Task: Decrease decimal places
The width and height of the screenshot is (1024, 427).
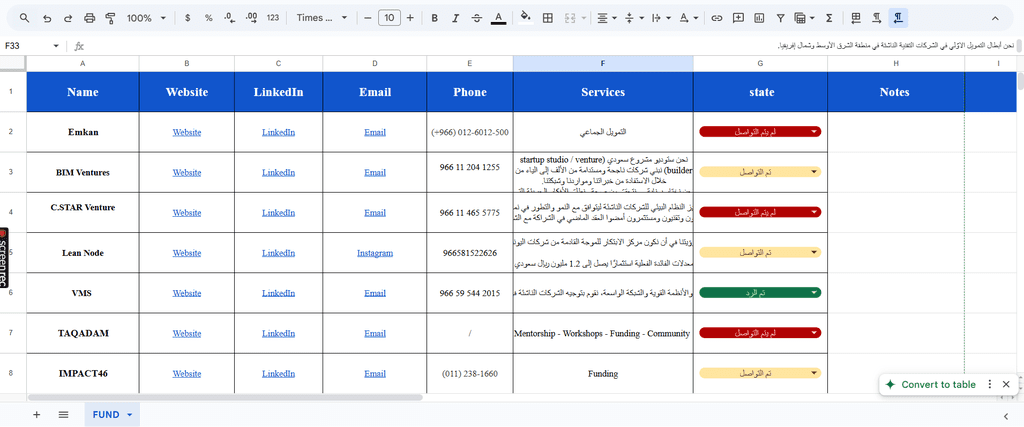Action: click(x=229, y=18)
